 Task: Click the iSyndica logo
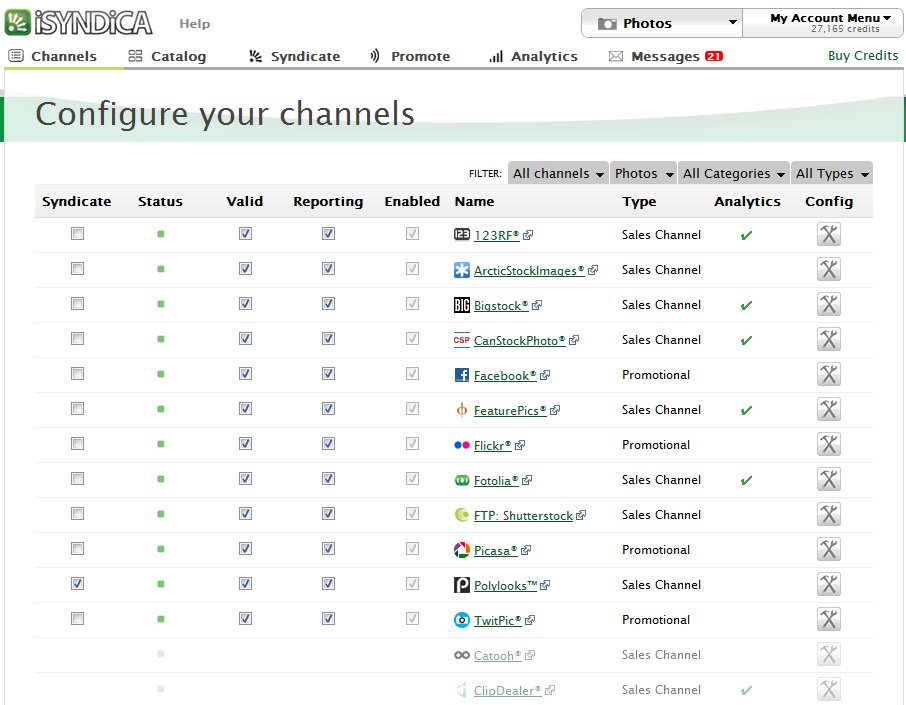(79, 23)
